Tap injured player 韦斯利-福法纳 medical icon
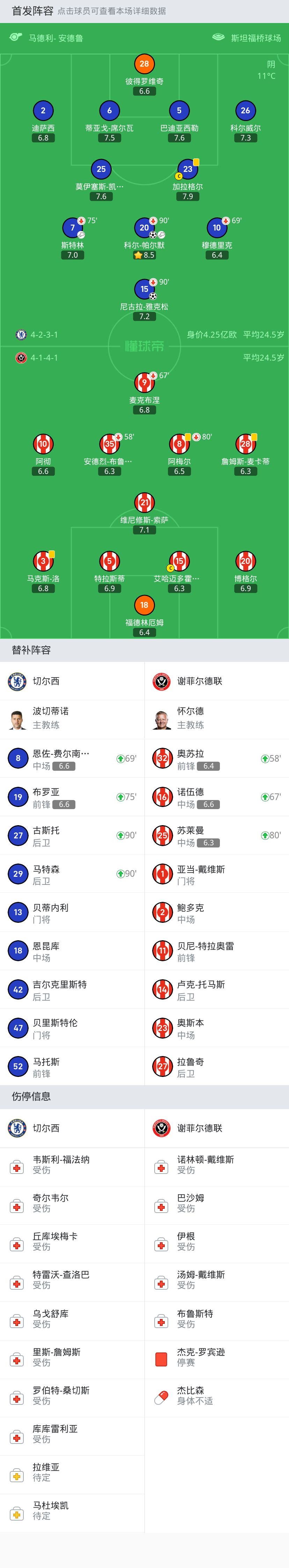This screenshot has height=1568, width=289. 17,1168
